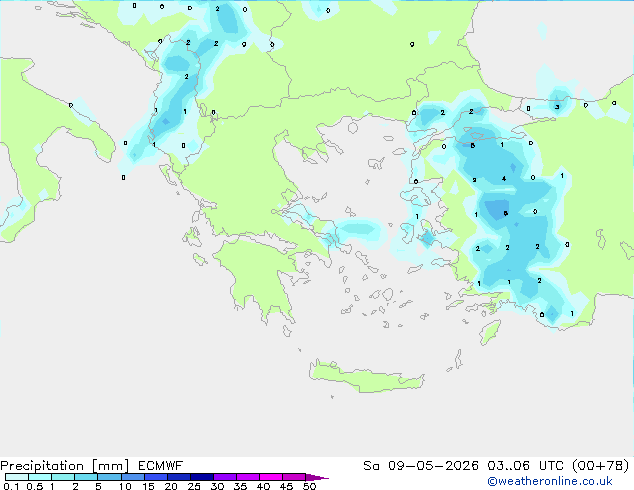Choose the 25–30 mm dark navy swatch
The image size is (634, 490).
[x=201, y=477]
